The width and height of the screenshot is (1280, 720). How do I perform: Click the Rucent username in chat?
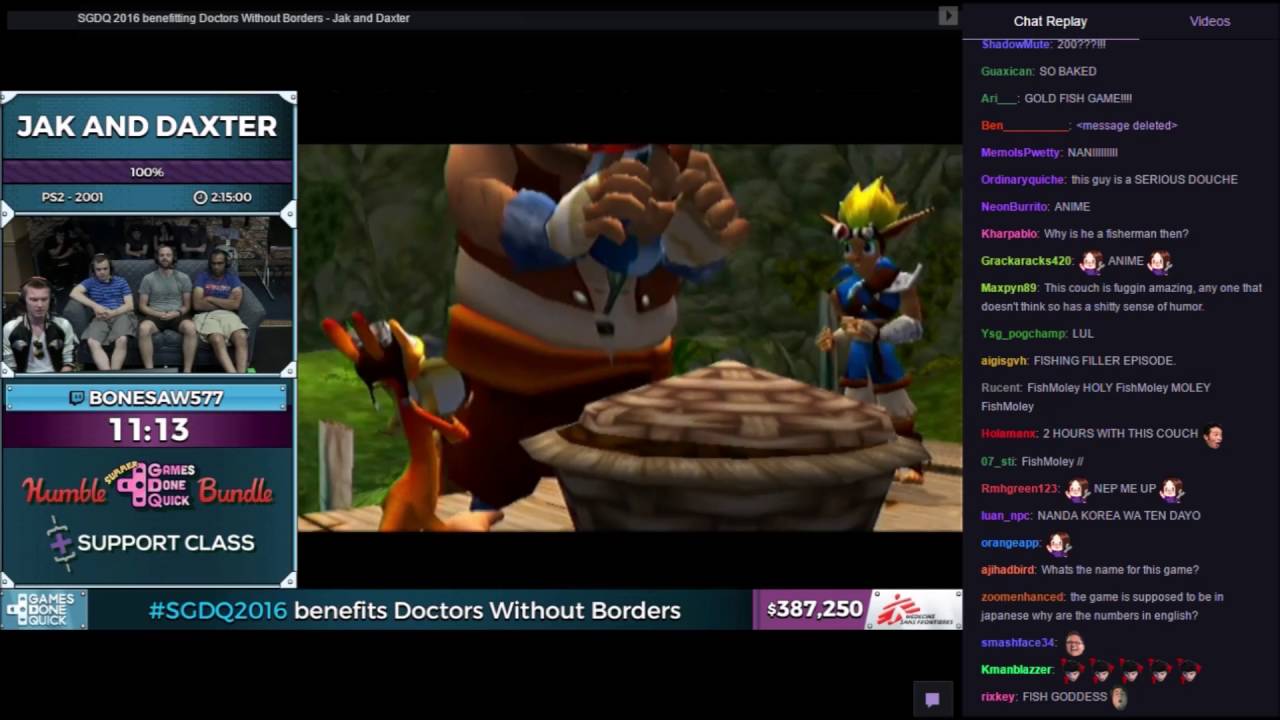pyautogui.click(x=1001, y=387)
